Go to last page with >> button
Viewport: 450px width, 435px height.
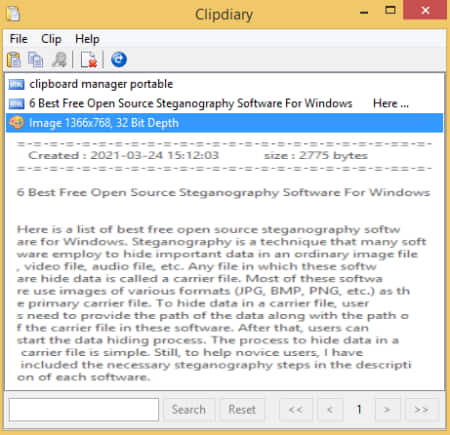[x=421, y=409]
